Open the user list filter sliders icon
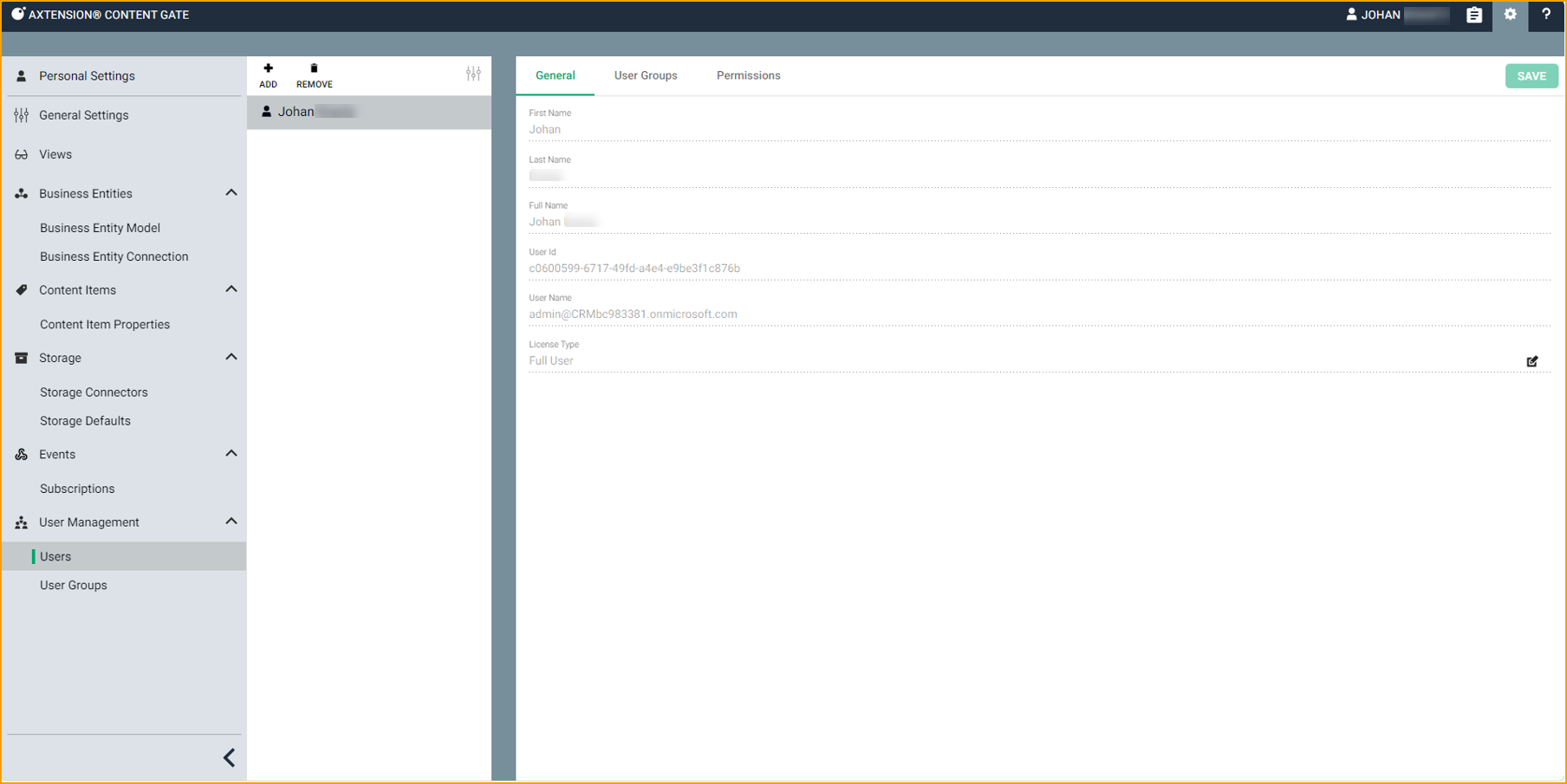The image size is (1567, 784). pos(473,75)
